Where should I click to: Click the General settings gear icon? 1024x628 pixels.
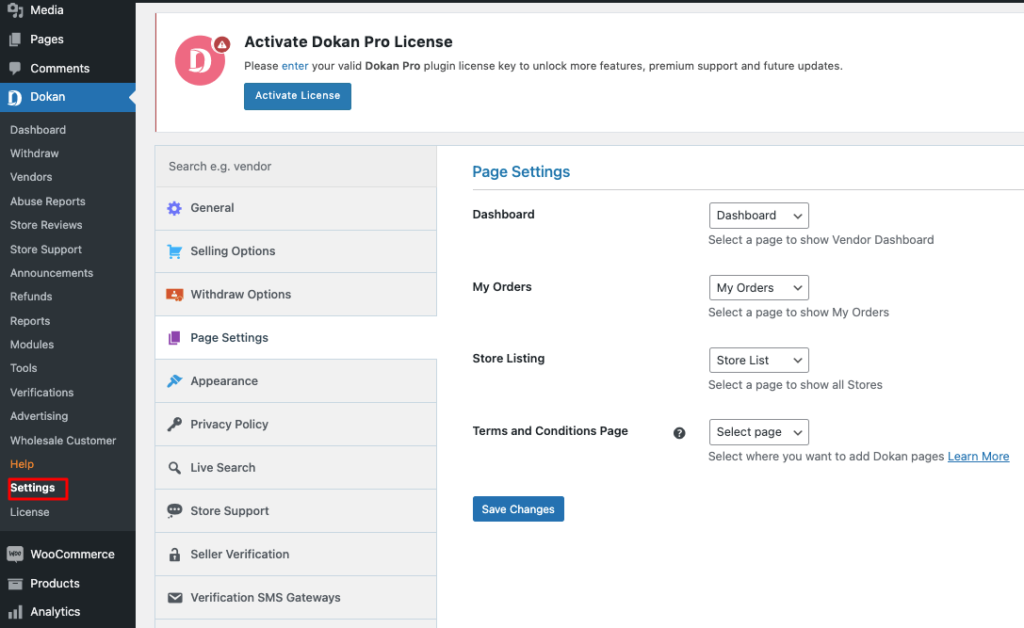coord(174,208)
